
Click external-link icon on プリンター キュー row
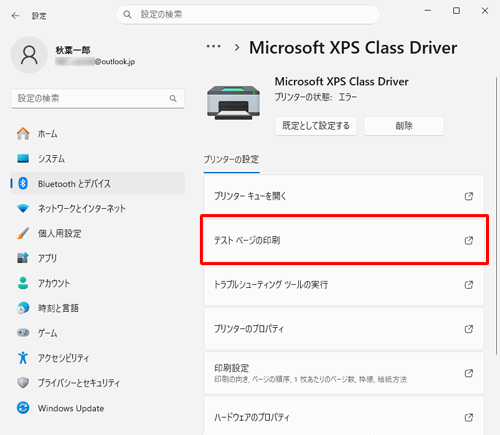click(x=469, y=196)
